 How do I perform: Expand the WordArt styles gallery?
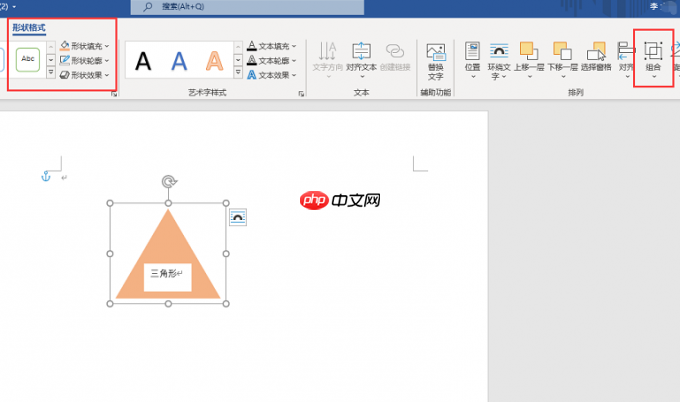point(238,72)
